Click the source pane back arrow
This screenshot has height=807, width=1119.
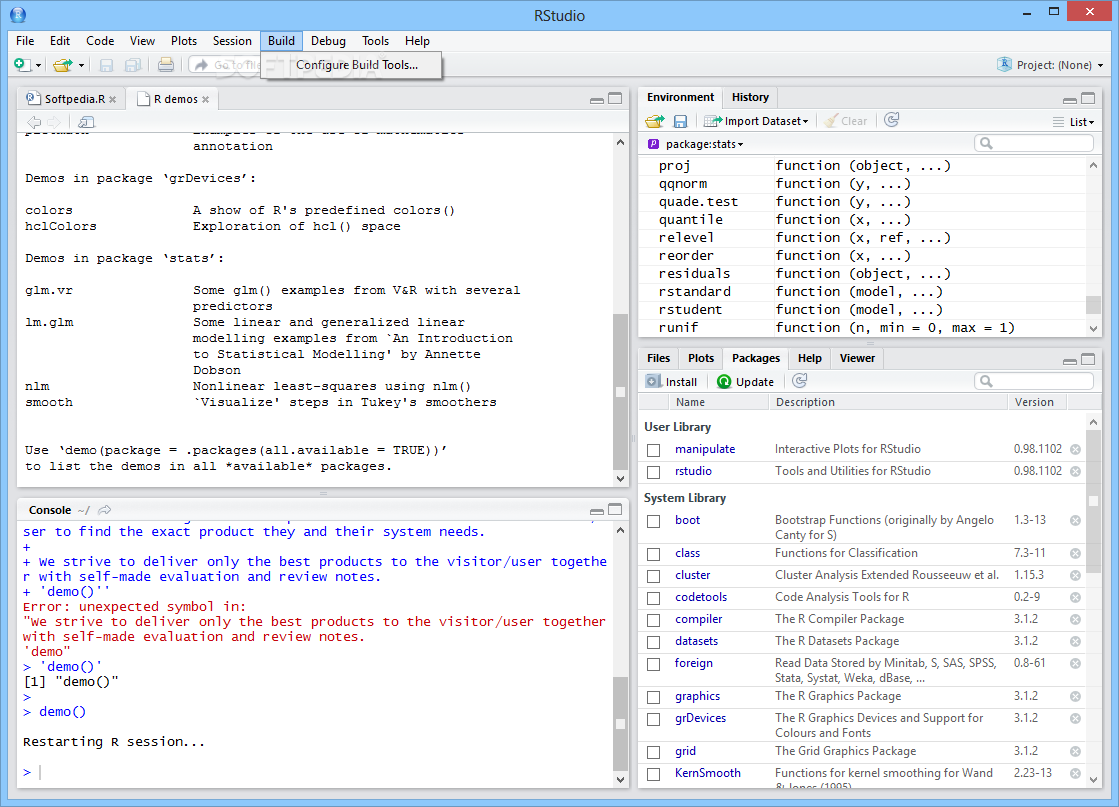point(34,122)
